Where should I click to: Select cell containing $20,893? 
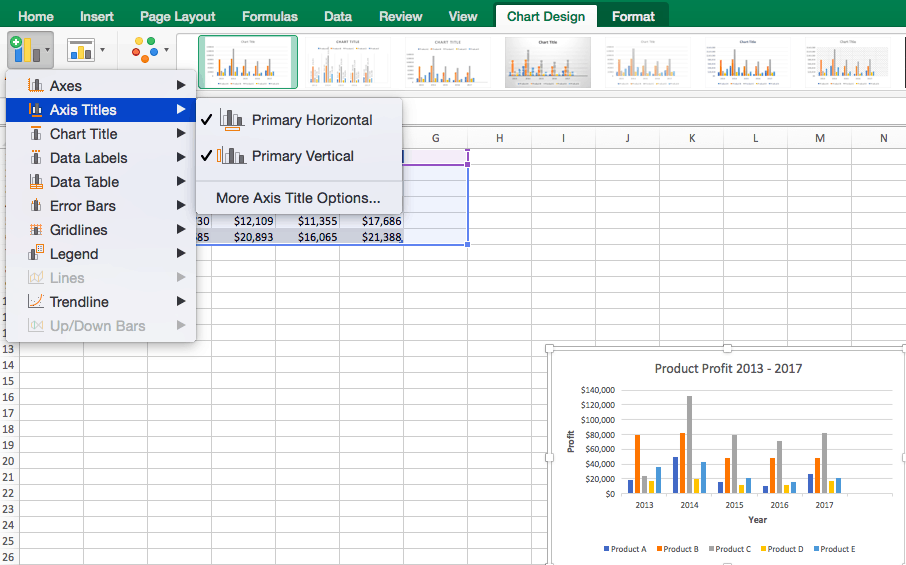pos(243,237)
